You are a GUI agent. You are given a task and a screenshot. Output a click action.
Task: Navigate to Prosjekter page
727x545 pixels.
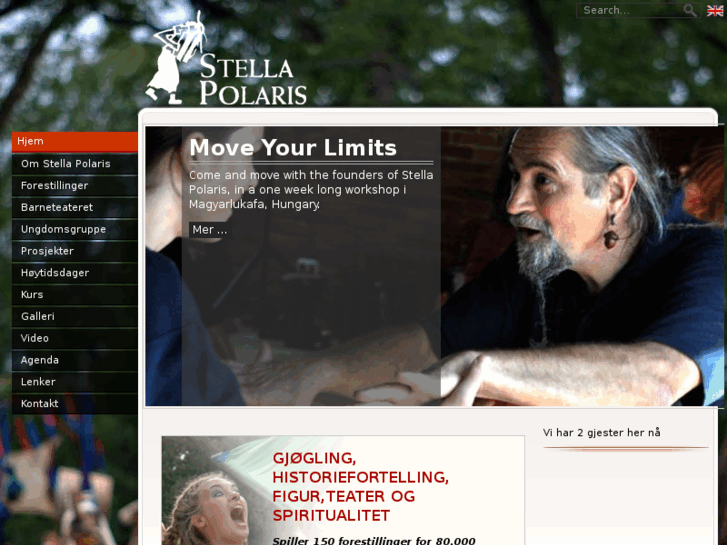[75, 251]
